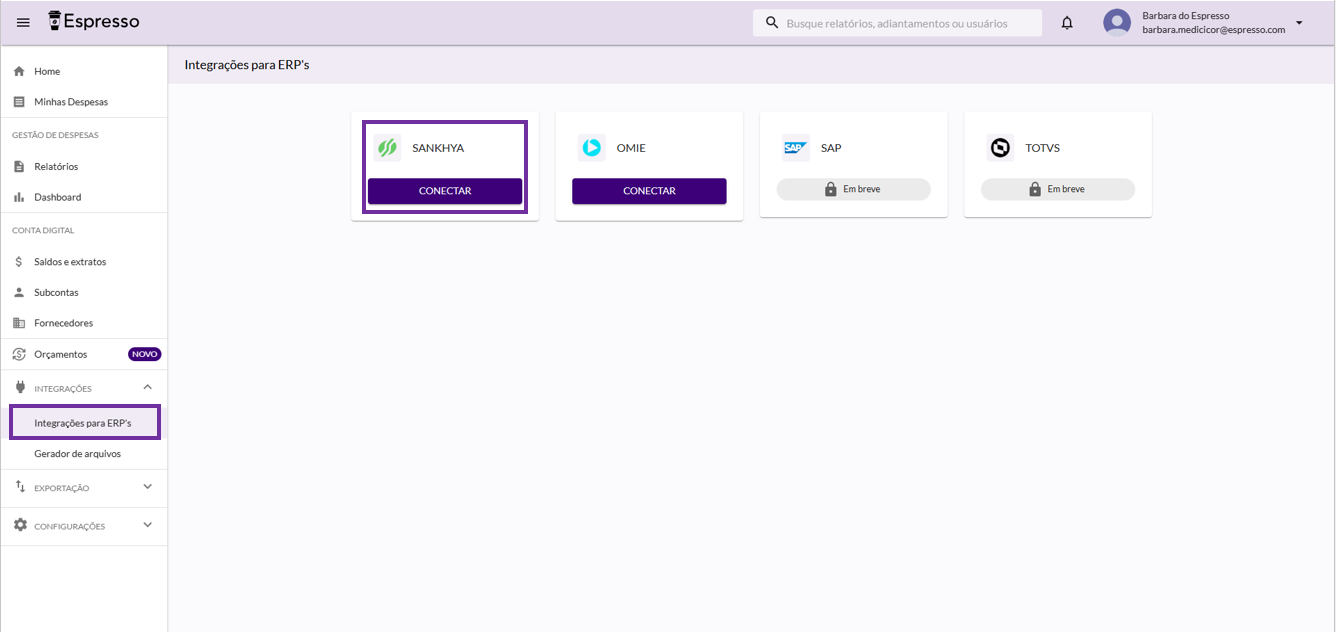Open Minhas Despesas menu item
1336x632 pixels.
click(x=84, y=102)
